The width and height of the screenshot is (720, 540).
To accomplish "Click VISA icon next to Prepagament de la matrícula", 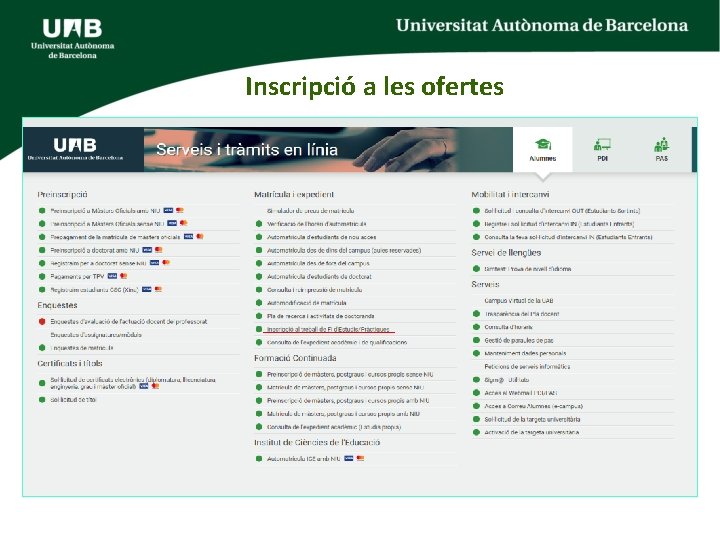I will point(188,236).
